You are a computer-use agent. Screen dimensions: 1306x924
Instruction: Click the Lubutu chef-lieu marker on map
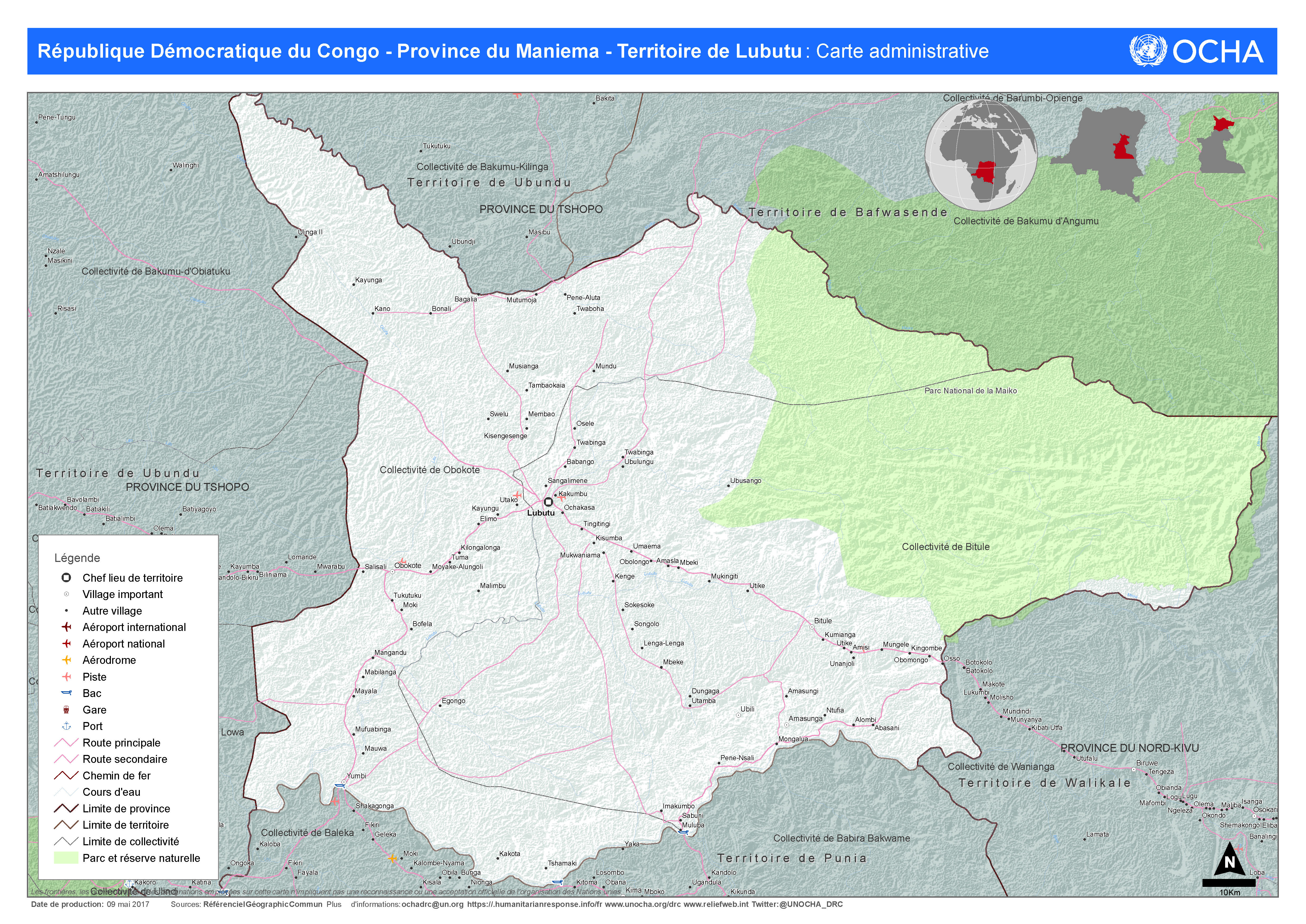548,502
